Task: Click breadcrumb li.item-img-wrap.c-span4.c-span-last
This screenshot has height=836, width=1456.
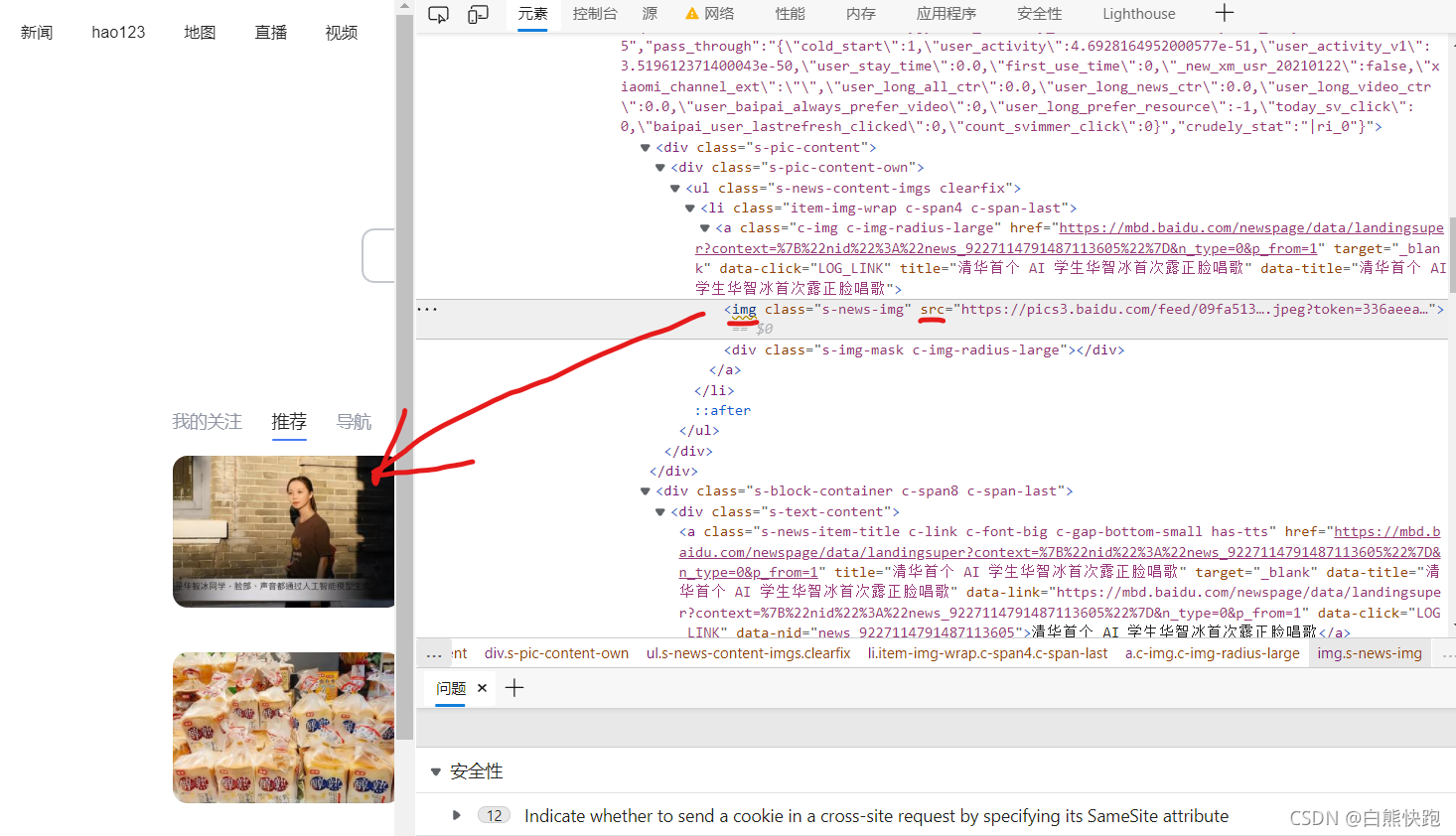Action: pos(987,653)
